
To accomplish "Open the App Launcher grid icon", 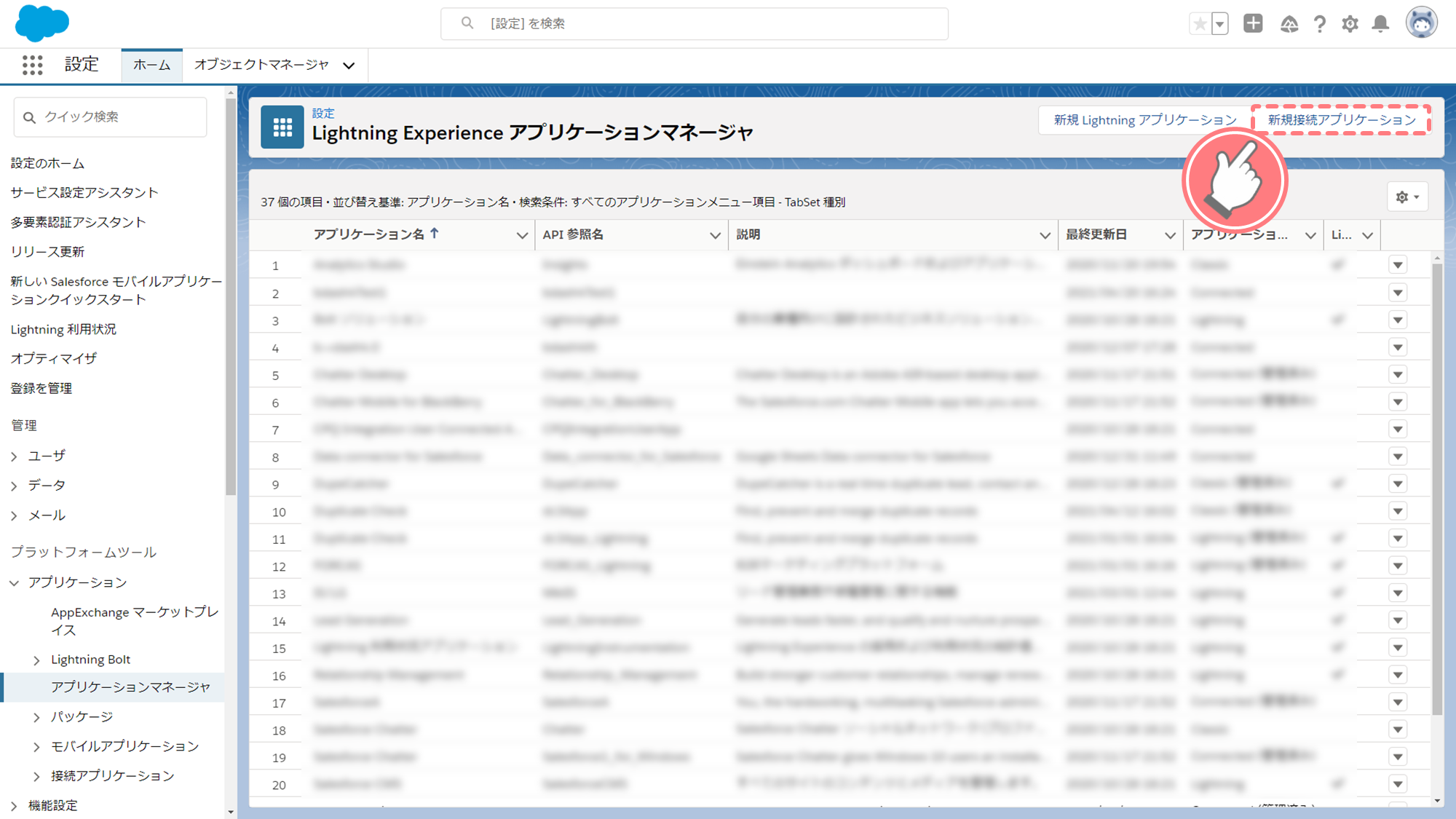I will [32, 65].
